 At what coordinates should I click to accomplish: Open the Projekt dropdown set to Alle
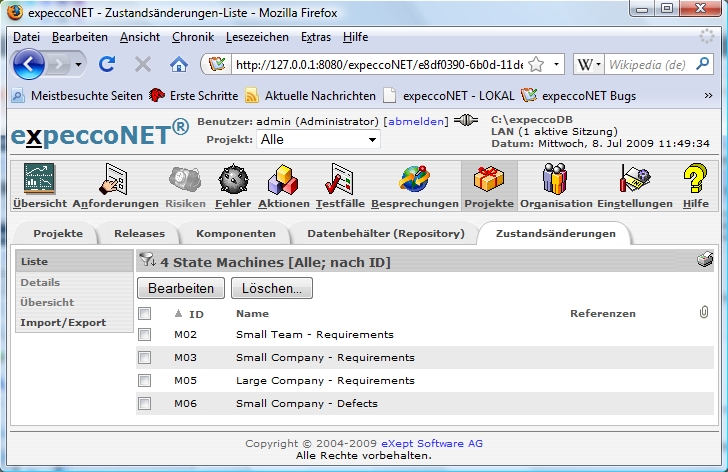pos(318,140)
